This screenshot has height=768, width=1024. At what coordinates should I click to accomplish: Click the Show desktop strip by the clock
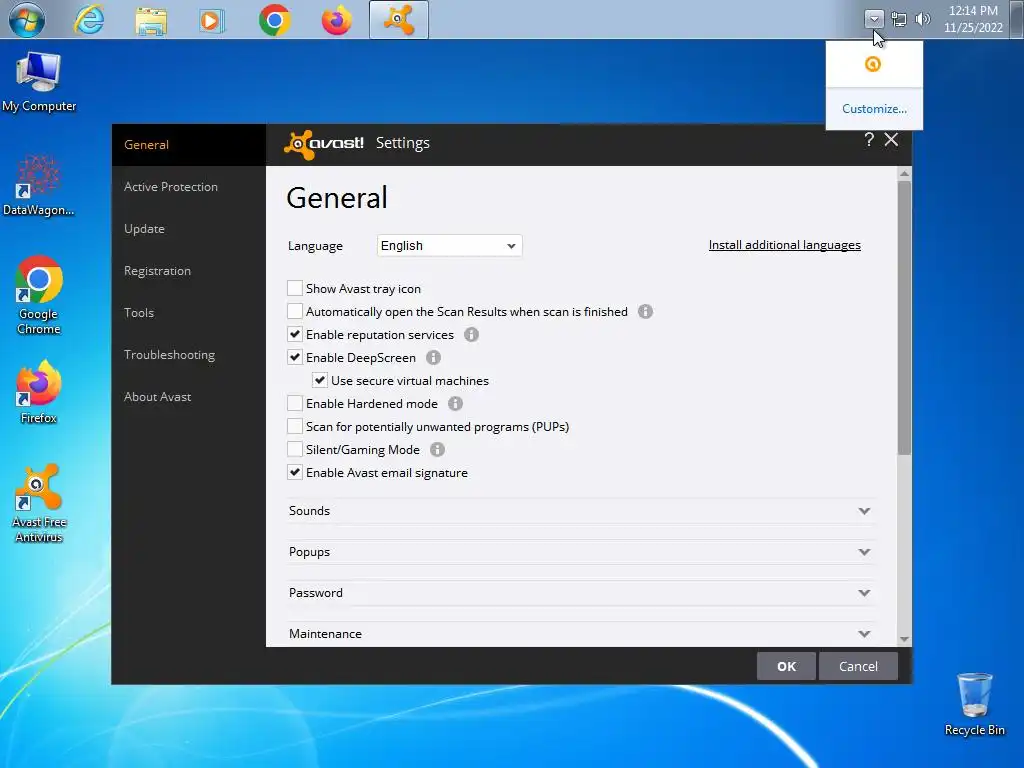click(x=1017, y=19)
